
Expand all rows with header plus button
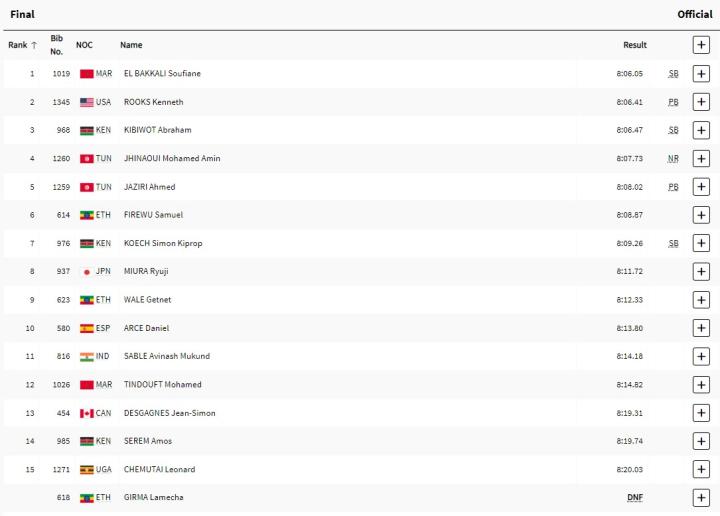tap(701, 44)
